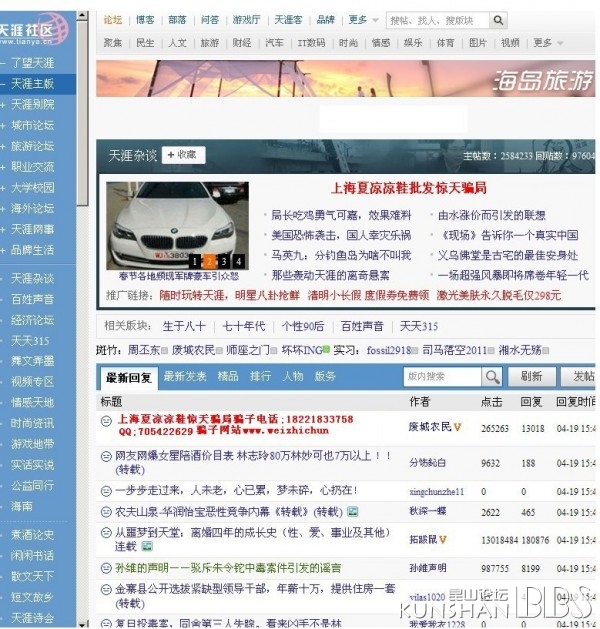Screen dimensions: 600x629
Task: Open 舞文弄墨 in sidebar
Action: 32,361
